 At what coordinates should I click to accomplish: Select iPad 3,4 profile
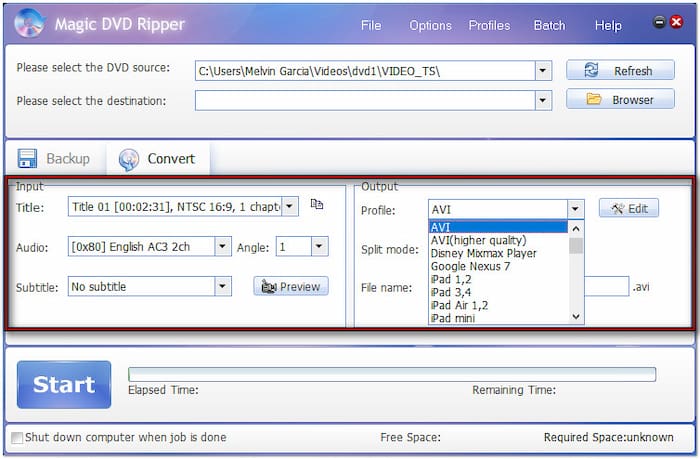coord(498,292)
